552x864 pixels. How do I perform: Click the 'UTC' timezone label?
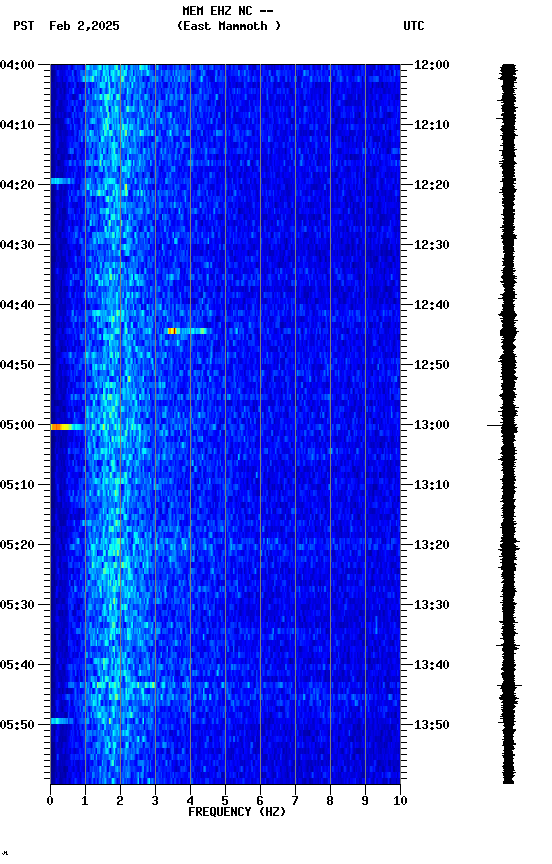(414, 26)
